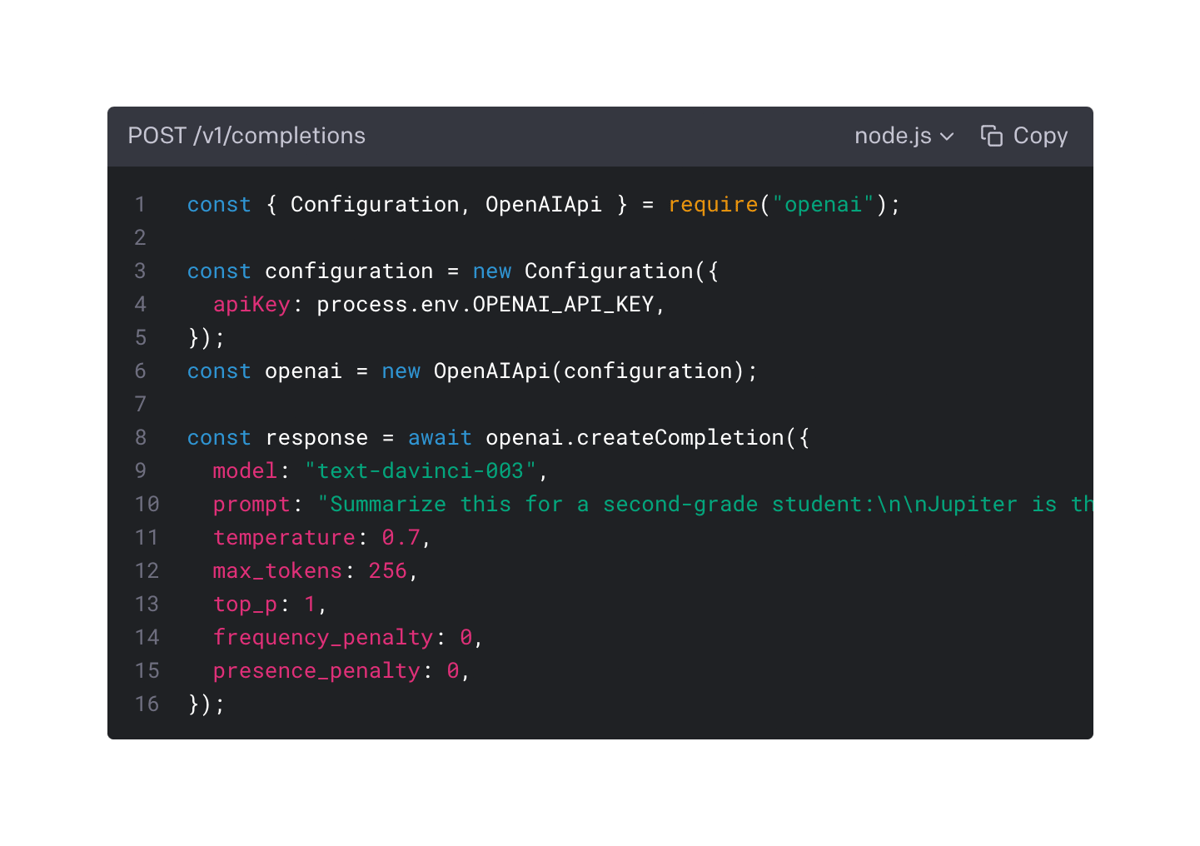Click the apiKey property on line 4
The height and width of the screenshot is (846, 1200).
[x=249, y=304]
